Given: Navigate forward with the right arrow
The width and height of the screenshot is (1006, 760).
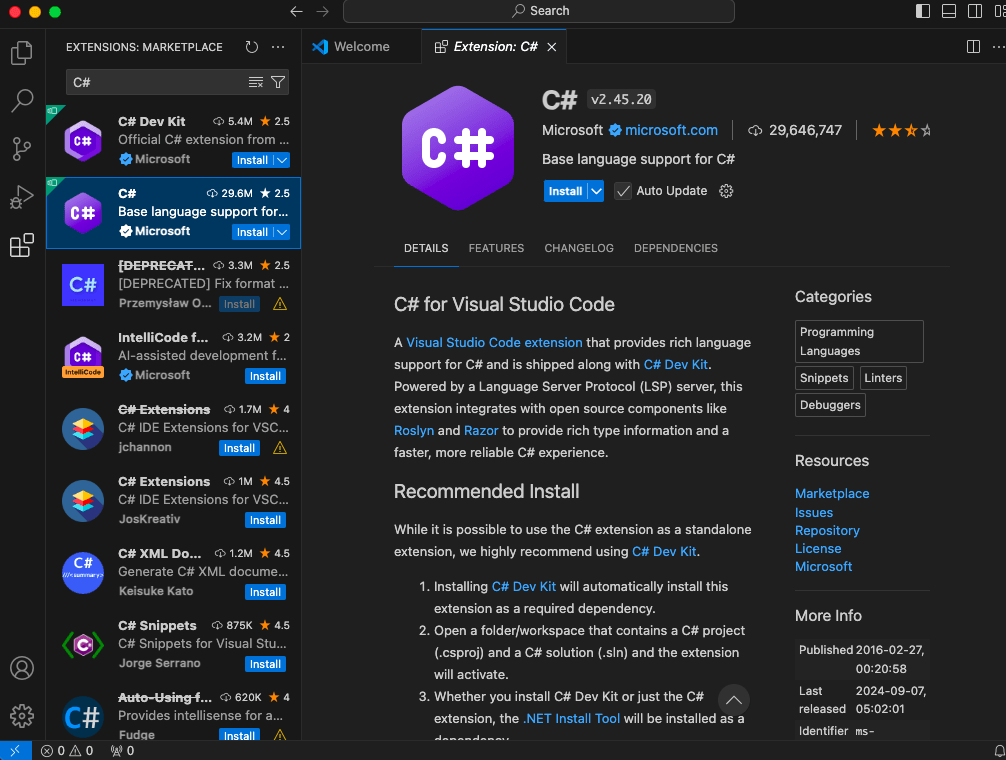Looking at the screenshot, I should 323,11.
